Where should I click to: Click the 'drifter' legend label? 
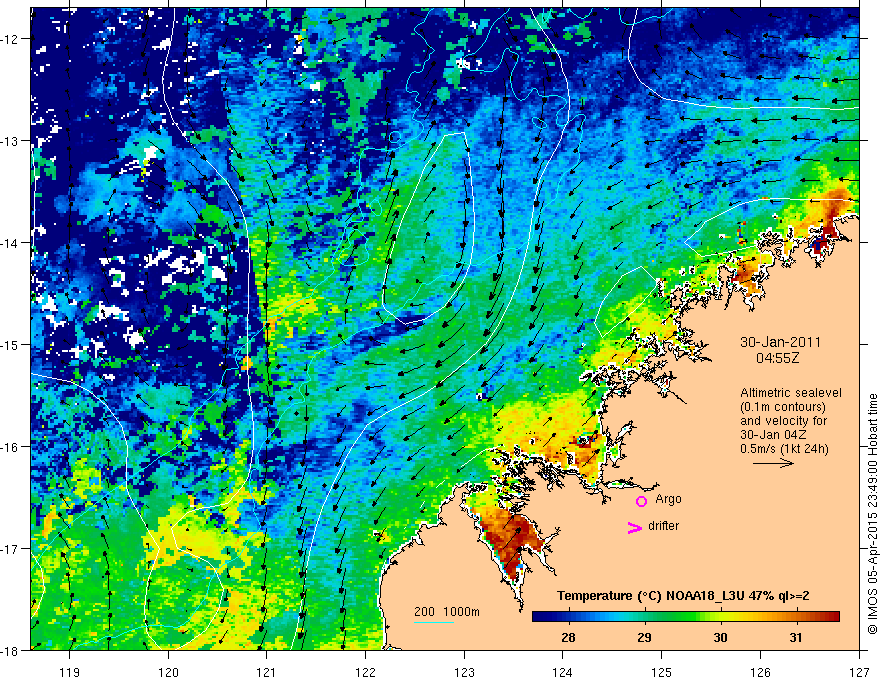(x=663, y=526)
